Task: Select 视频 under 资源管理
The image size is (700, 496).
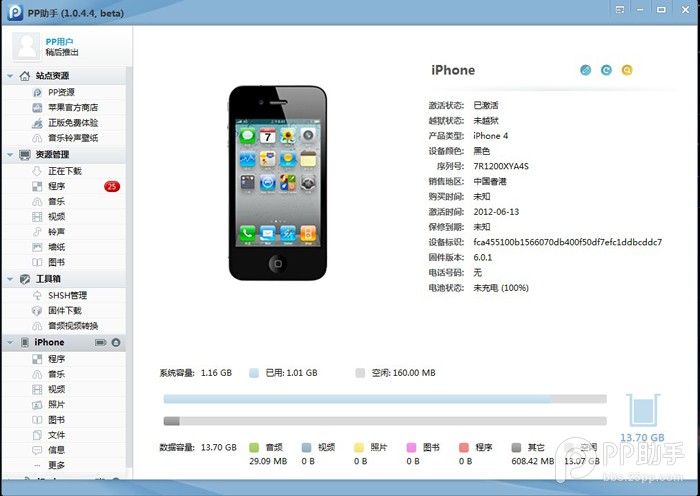Action: (x=63, y=217)
